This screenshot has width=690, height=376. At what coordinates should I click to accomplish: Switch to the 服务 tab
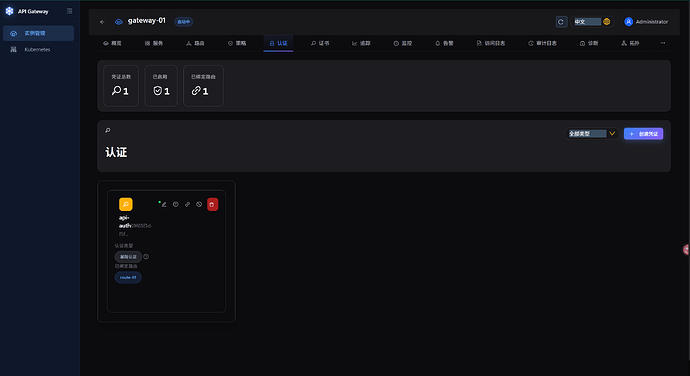154,43
